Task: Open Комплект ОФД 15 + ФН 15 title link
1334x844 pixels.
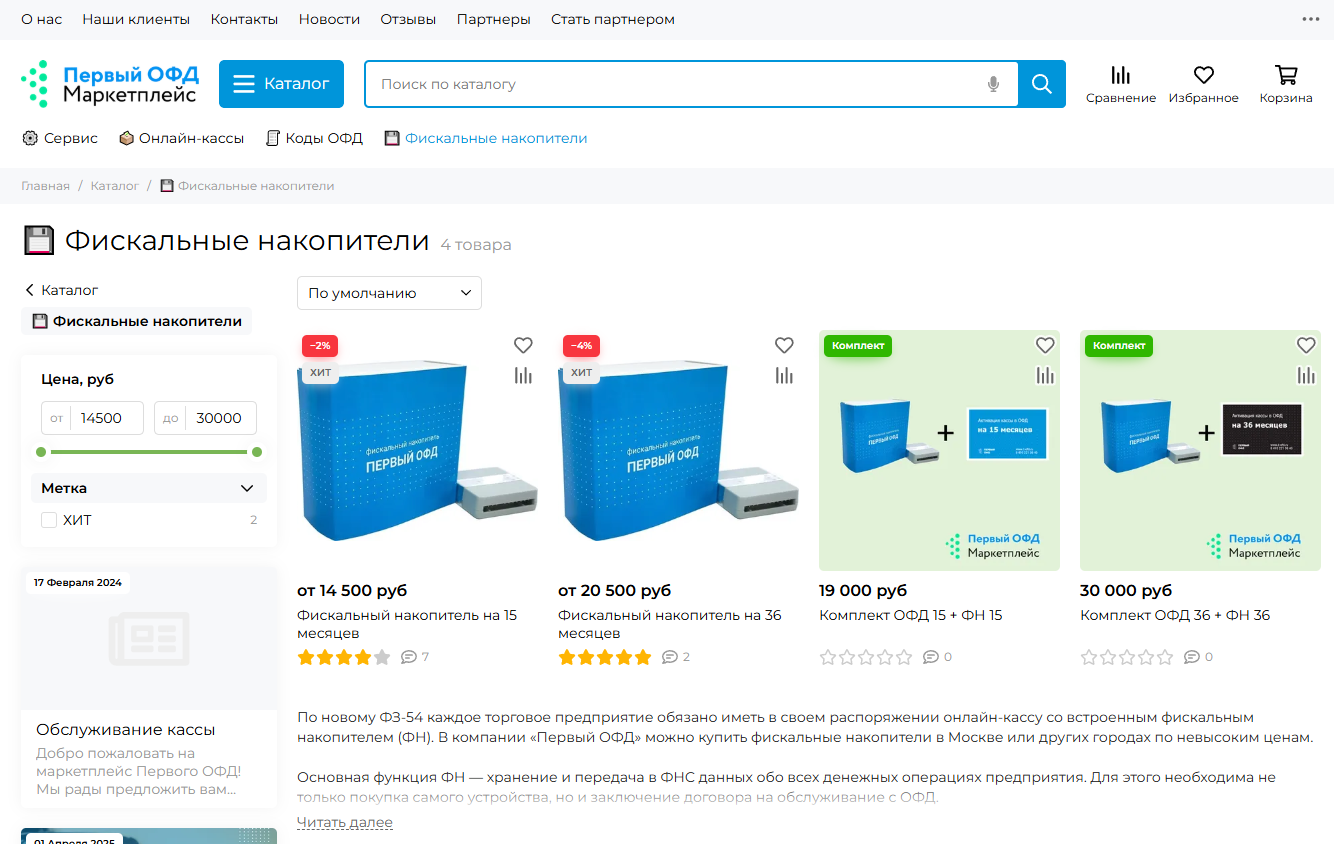Action: (x=910, y=615)
